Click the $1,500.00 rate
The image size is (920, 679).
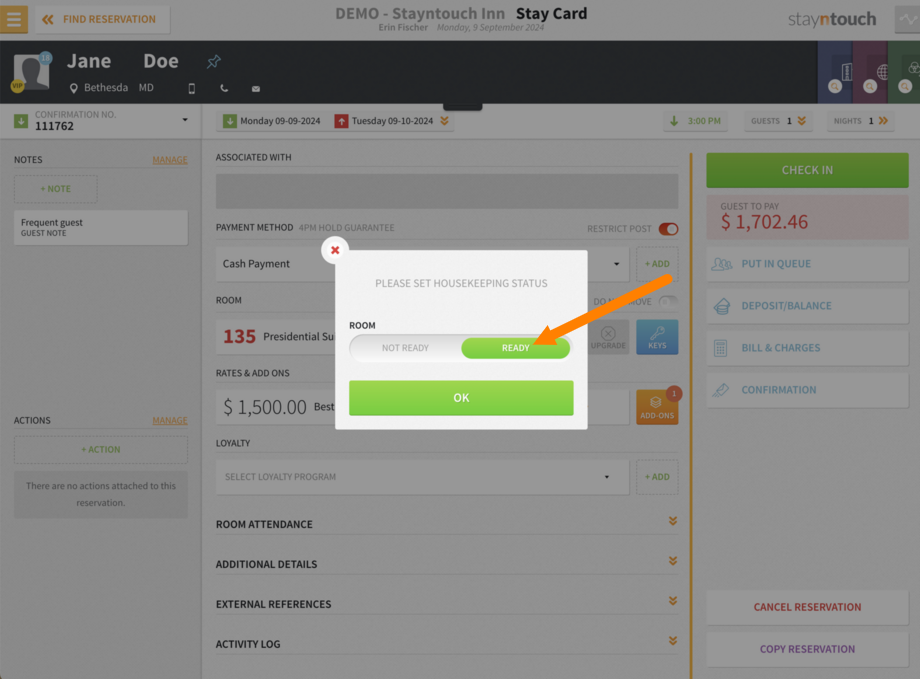(x=265, y=407)
